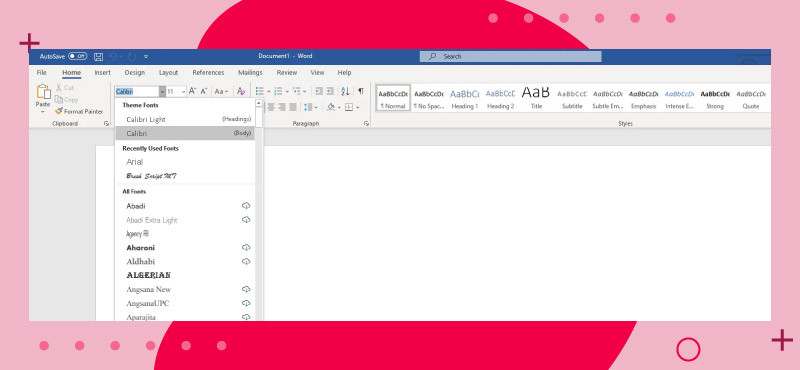This screenshot has height=370, width=800.
Task: Expand the Paste options arrow
Action: 43,111
